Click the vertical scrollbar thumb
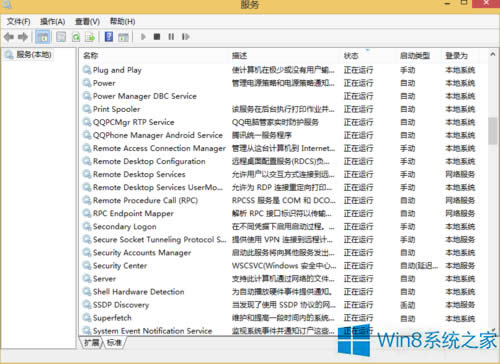 [492, 131]
